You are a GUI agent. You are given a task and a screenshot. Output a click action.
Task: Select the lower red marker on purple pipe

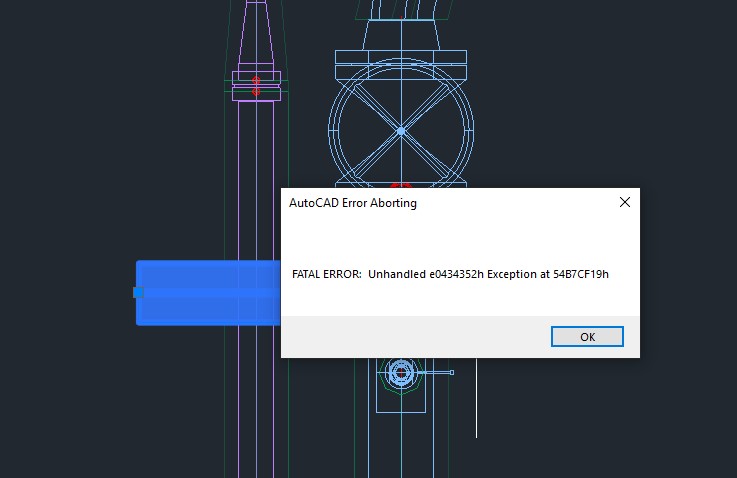click(x=256, y=92)
